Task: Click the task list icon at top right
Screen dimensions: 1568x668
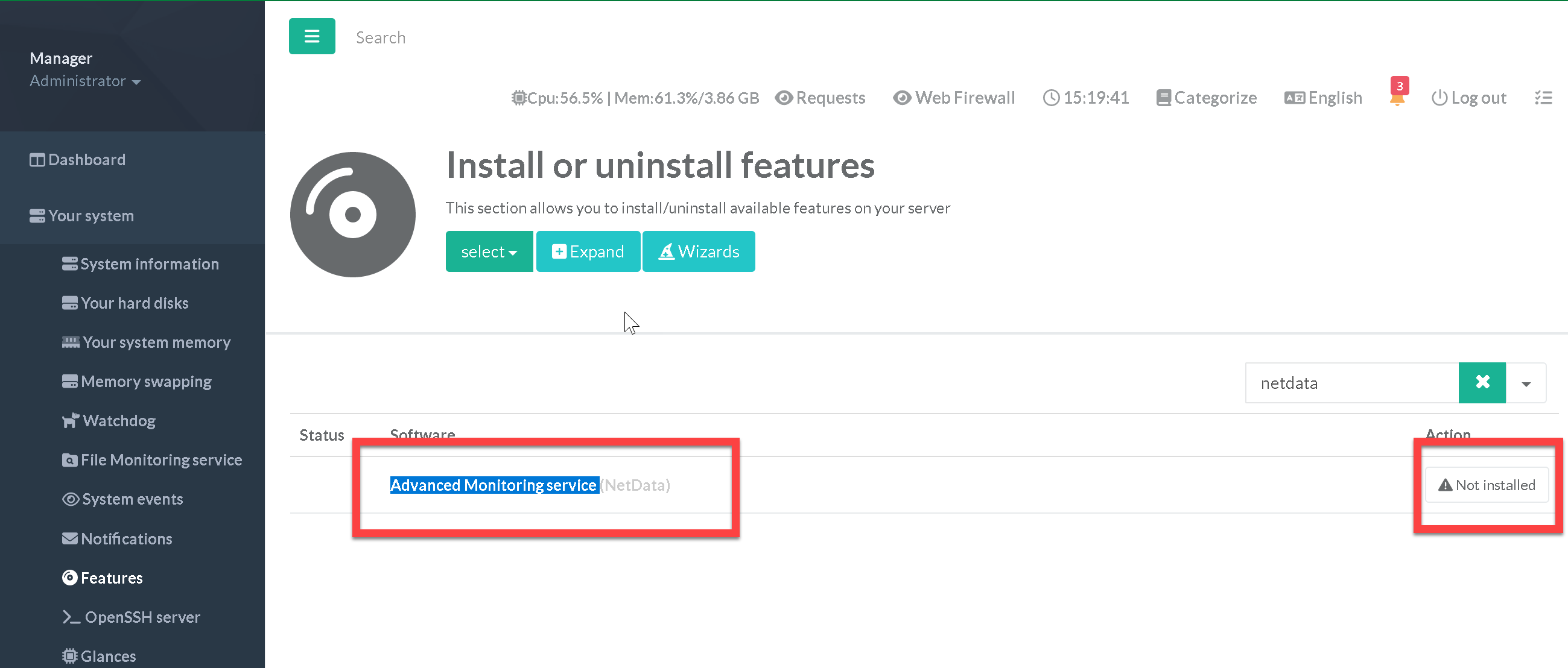Action: pyautogui.click(x=1543, y=97)
